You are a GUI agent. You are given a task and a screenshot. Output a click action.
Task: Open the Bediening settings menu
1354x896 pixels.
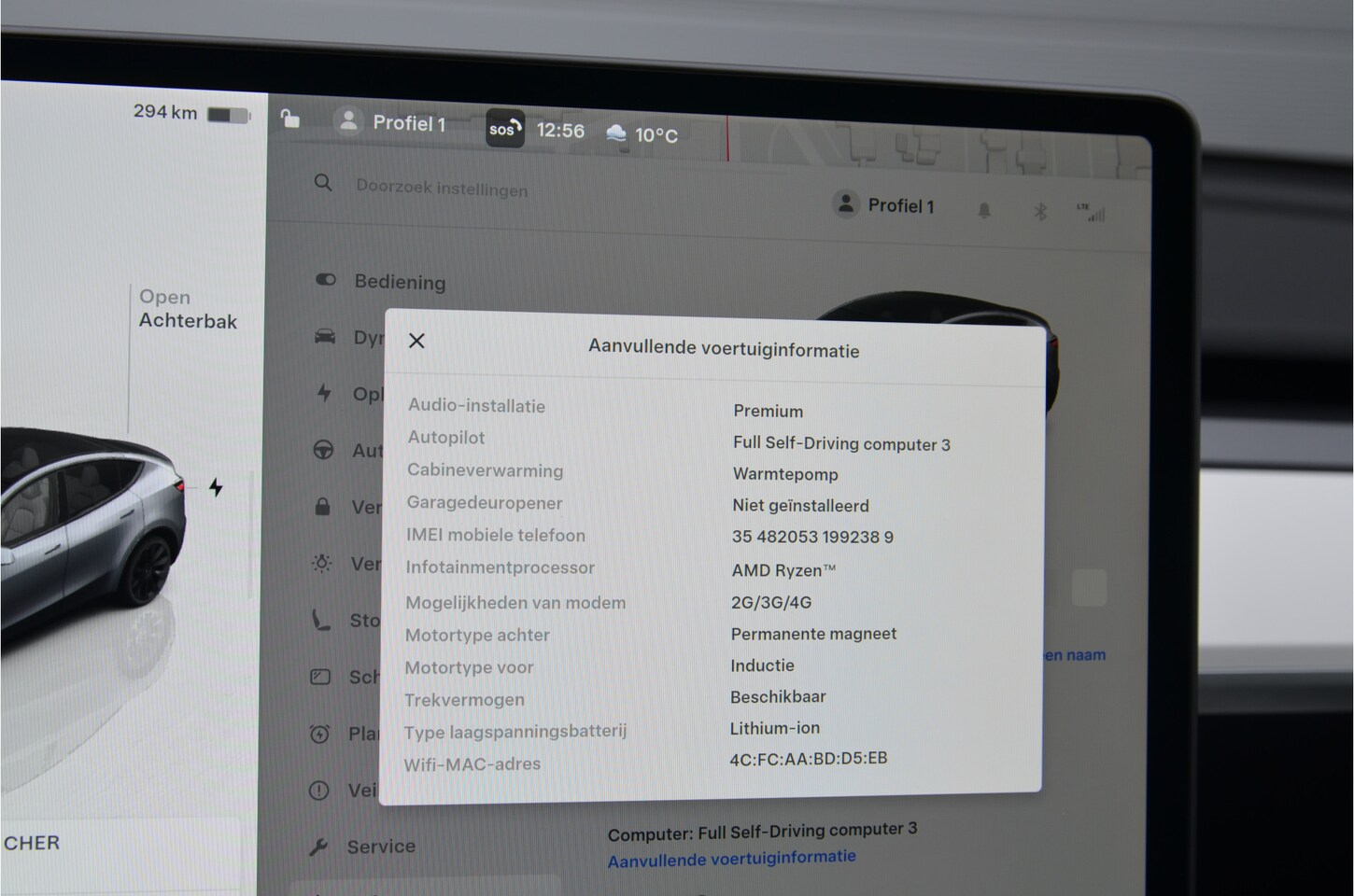click(399, 282)
